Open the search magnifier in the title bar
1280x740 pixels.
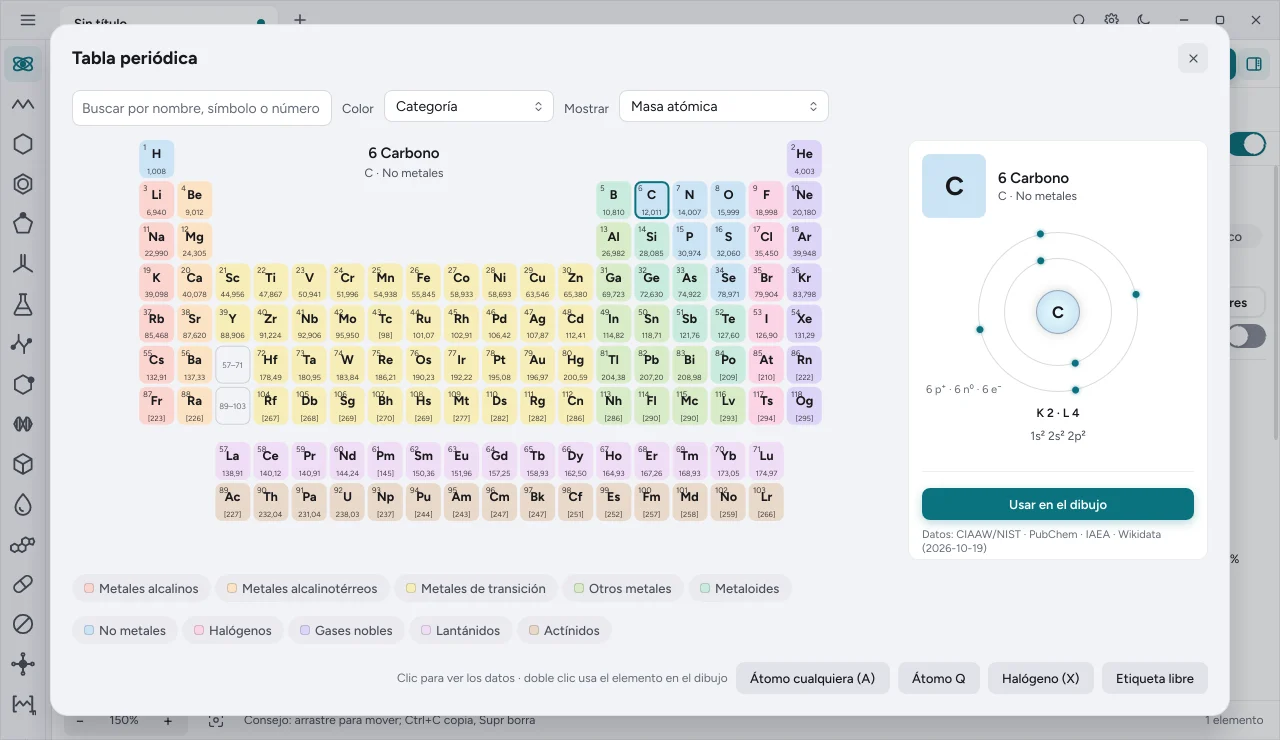(x=1079, y=20)
